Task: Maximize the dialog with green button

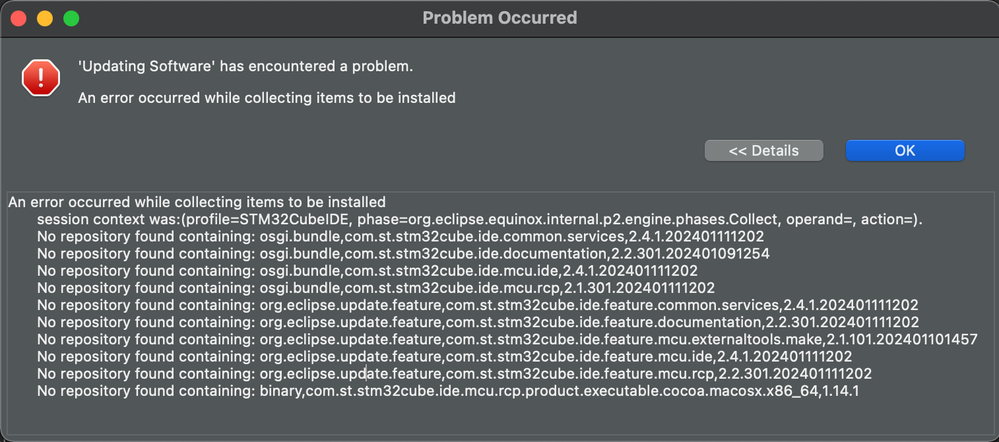Action: tap(71, 18)
